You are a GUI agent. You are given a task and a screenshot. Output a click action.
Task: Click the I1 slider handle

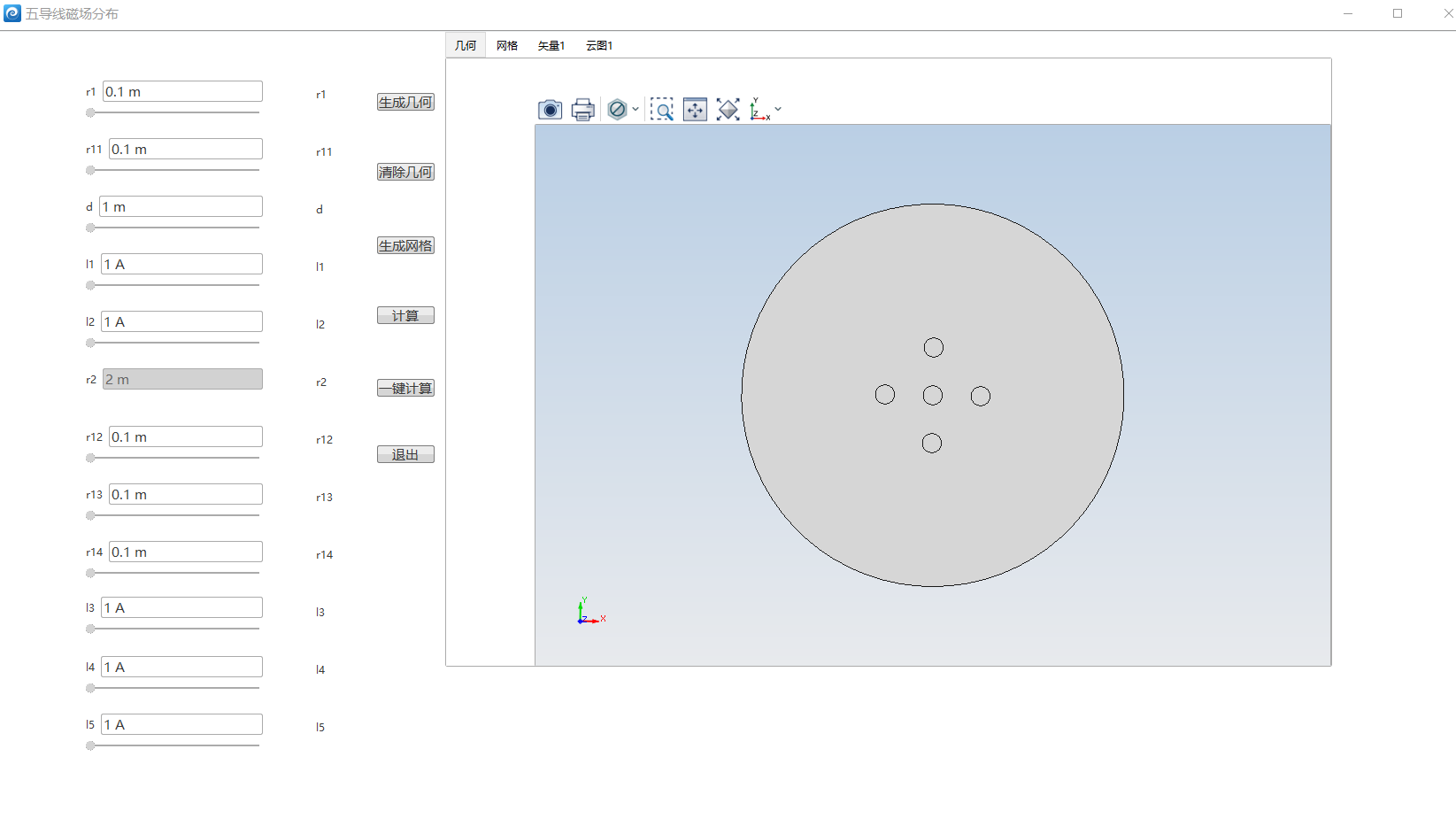click(90, 285)
